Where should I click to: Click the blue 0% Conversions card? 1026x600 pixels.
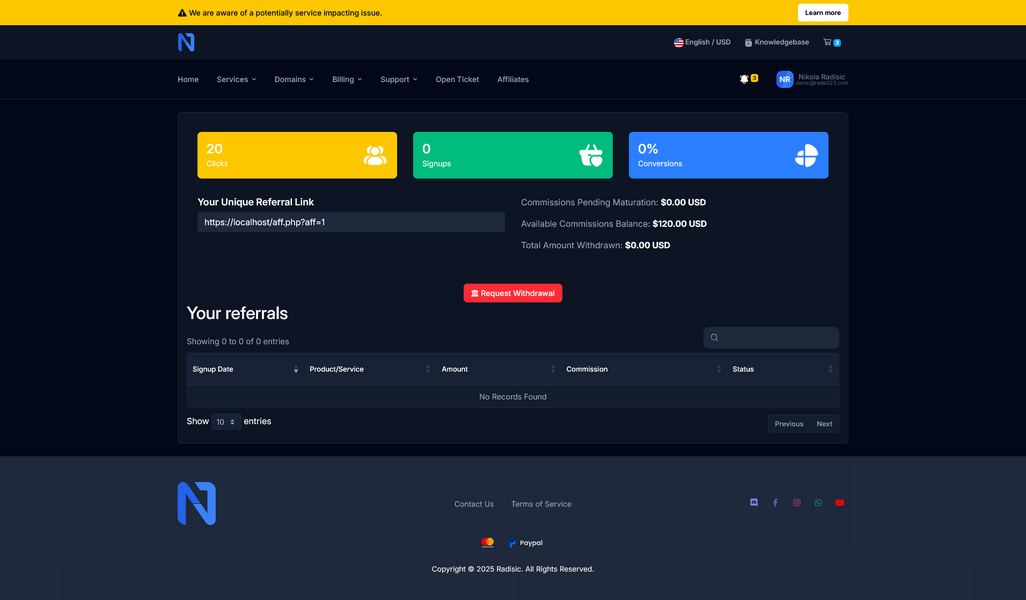point(728,155)
